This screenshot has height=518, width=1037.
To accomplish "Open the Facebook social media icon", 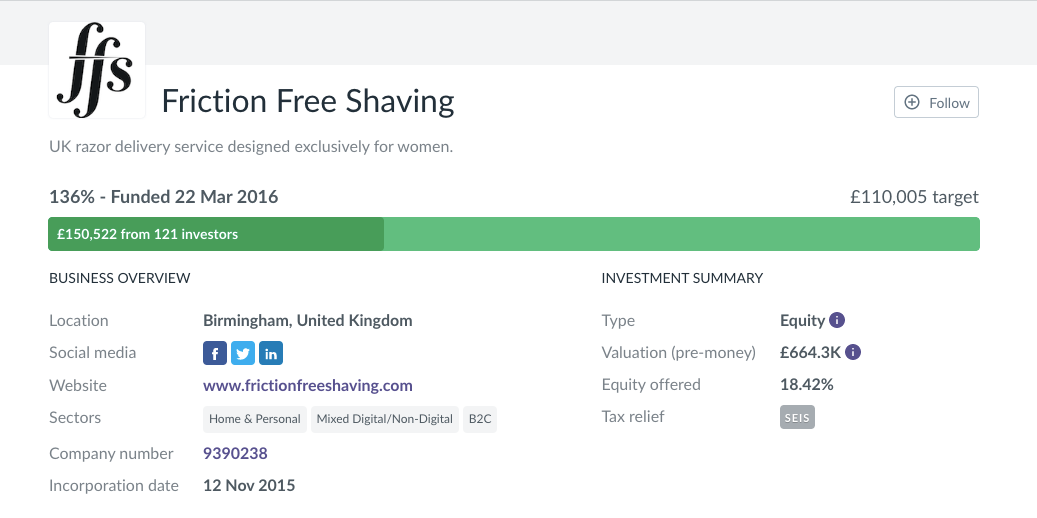I will (215, 353).
